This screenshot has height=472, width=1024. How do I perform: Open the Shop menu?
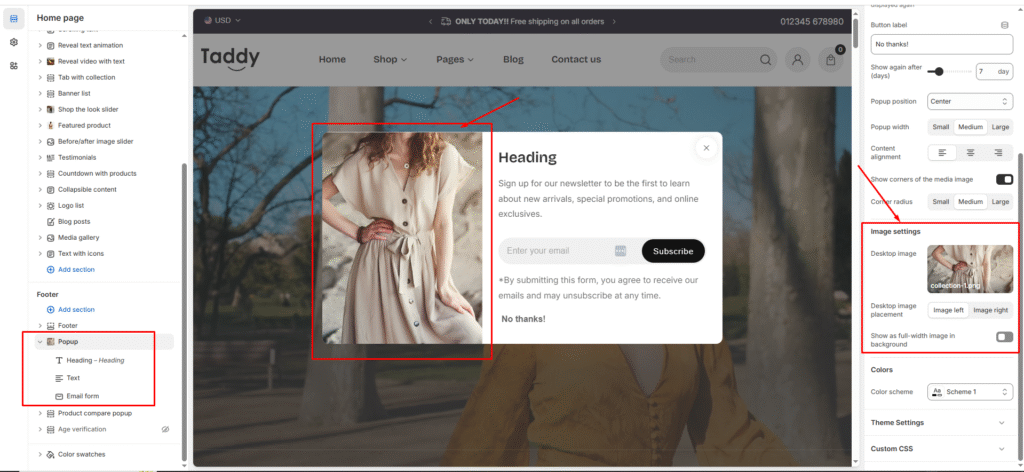[x=390, y=59]
